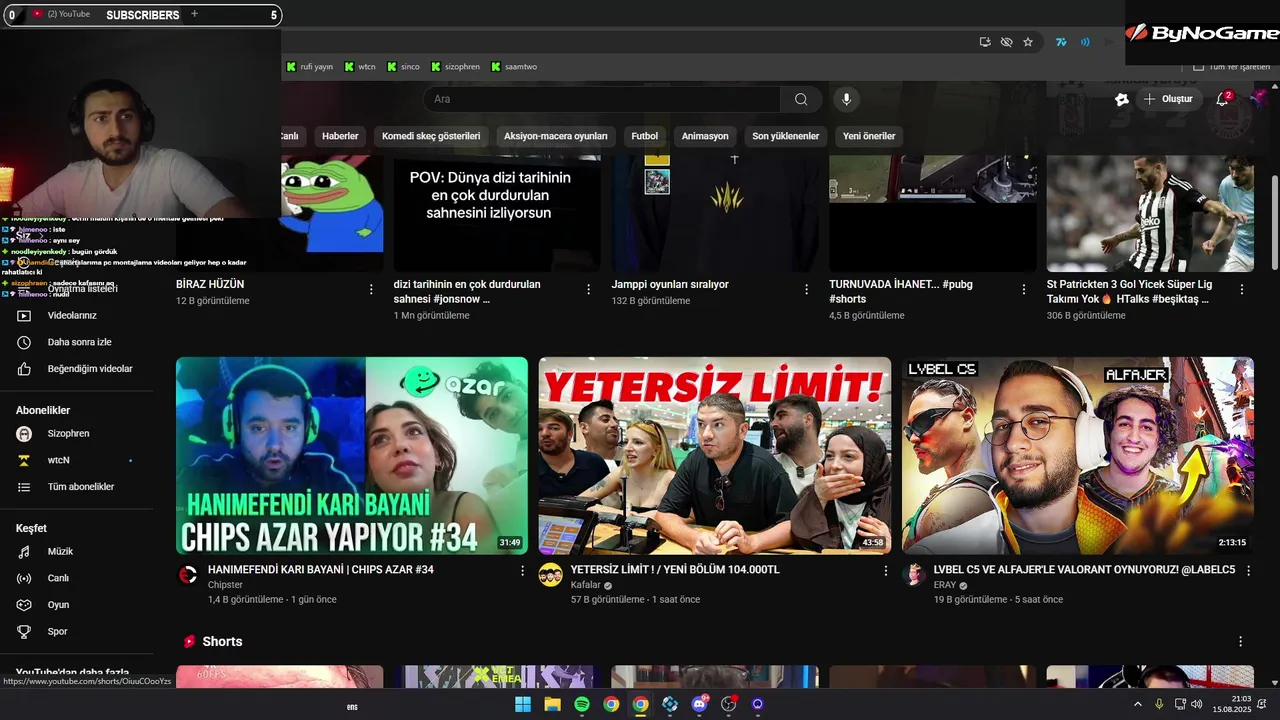Open options menu for CHIPS AZAR #34 video
This screenshot has height=720, width=1280.
point(521,570)
